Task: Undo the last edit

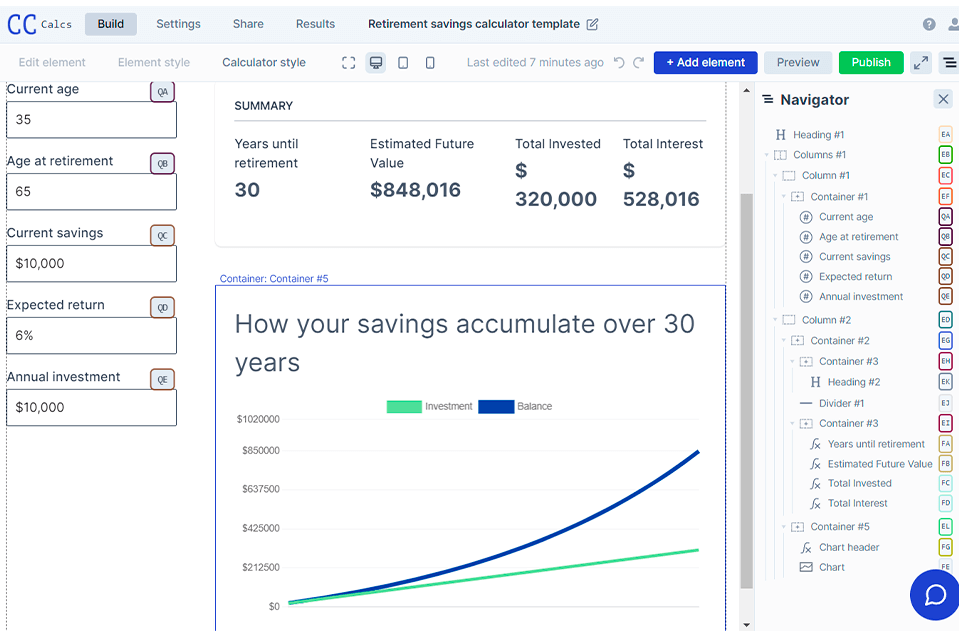Action: pyautogui.click(x=619, y=62)
